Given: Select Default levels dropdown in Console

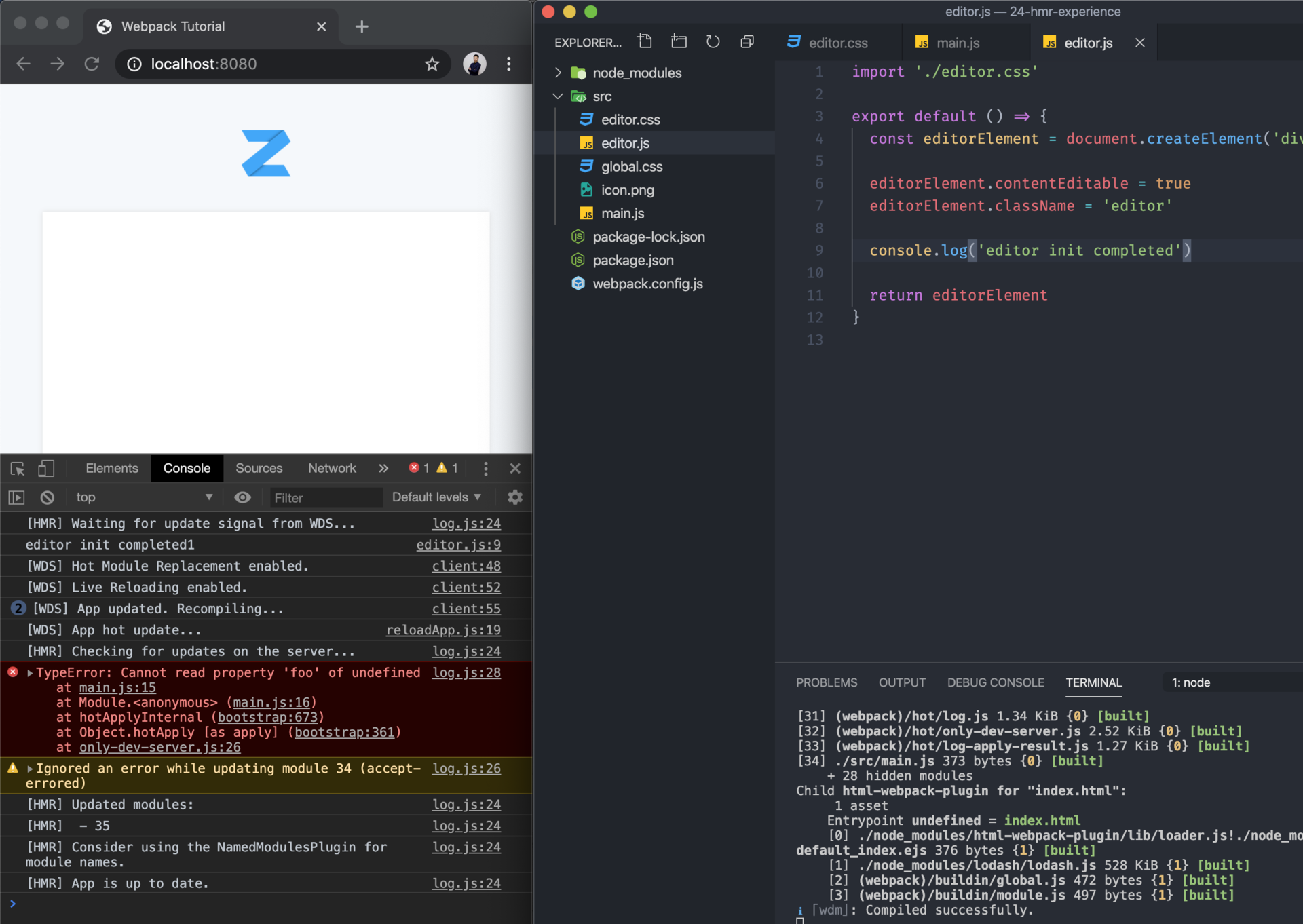Looking at the screenshot, I should 437,495.
